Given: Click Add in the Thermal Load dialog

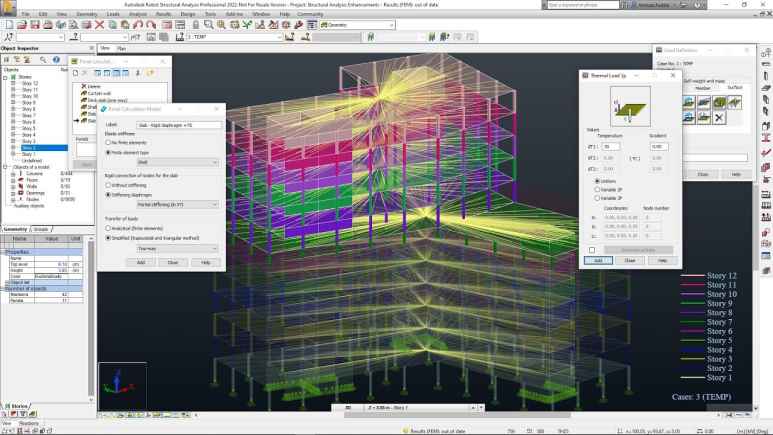Looking at the screenshot, I should point(597,260).
